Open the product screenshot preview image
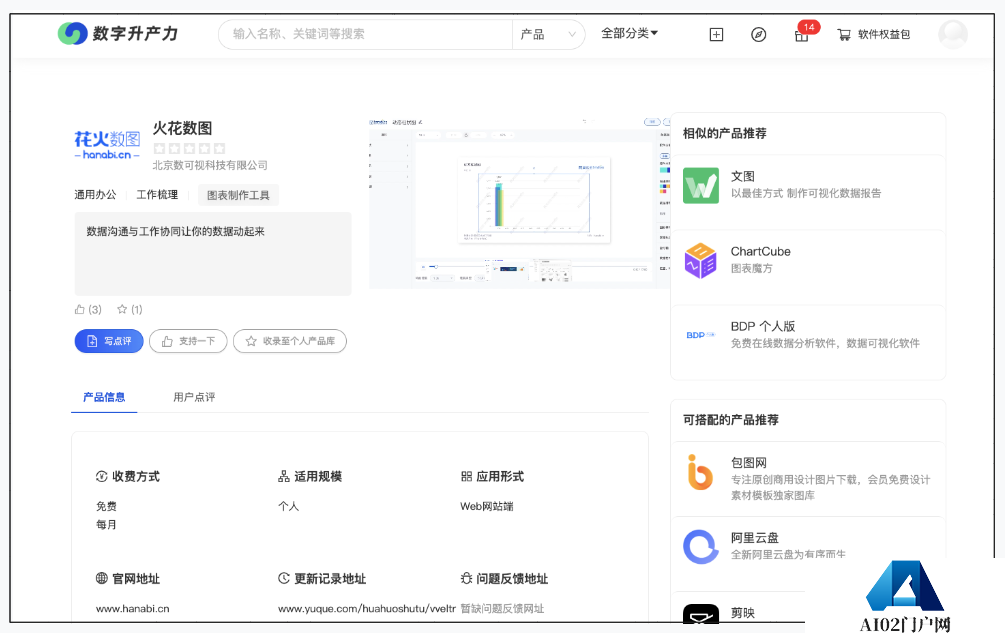 (519, 202)
